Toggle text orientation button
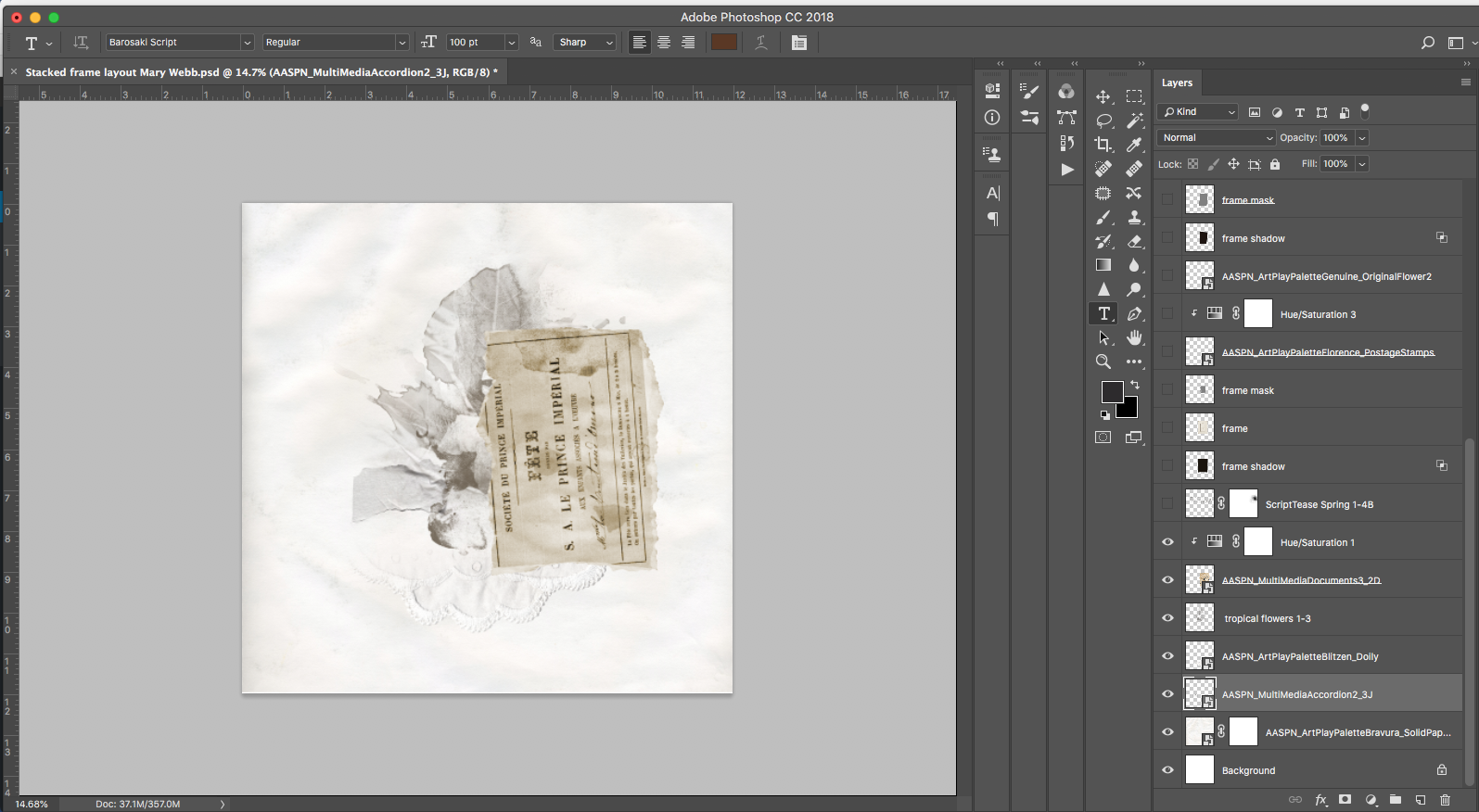Viewport: 1479px width, 812px height. [81, 43]
